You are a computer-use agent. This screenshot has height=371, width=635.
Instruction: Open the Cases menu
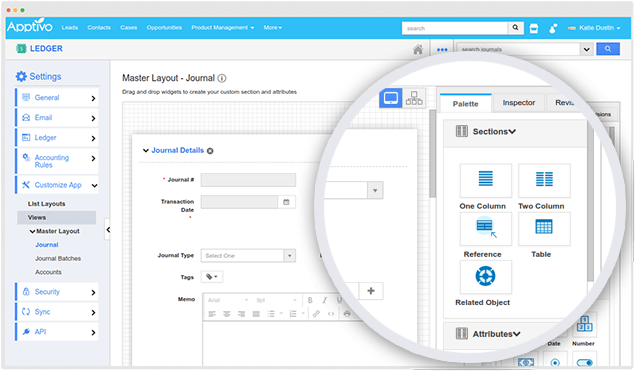tap(128, 28)
